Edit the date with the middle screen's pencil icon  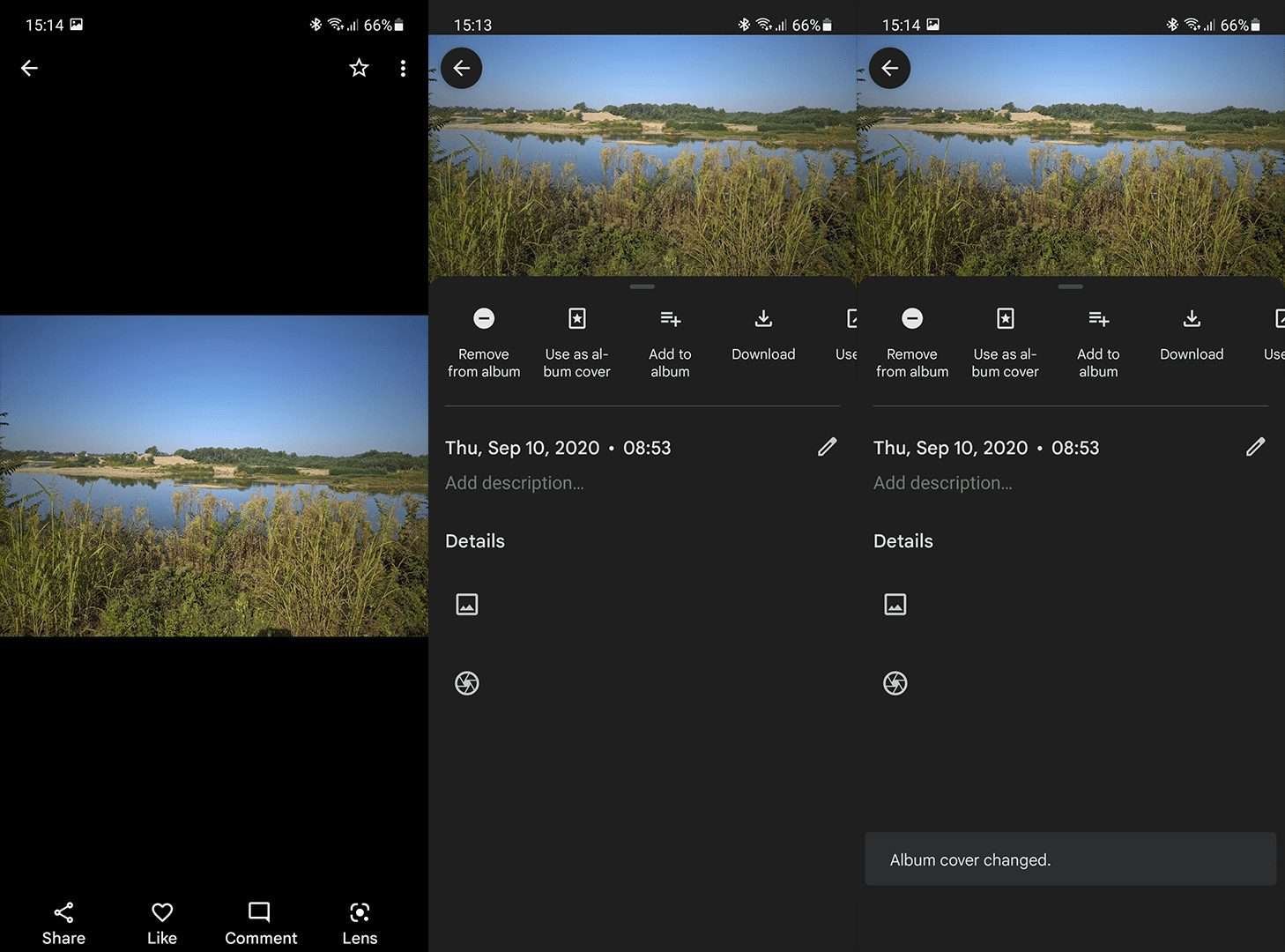(827, 447)
